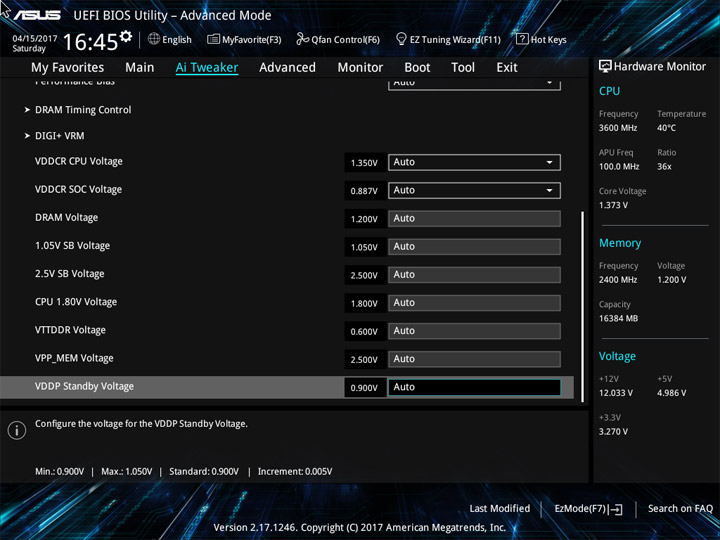
Task: Click the VPP_MEM Voltage Auto field
Action: [474, 359]
